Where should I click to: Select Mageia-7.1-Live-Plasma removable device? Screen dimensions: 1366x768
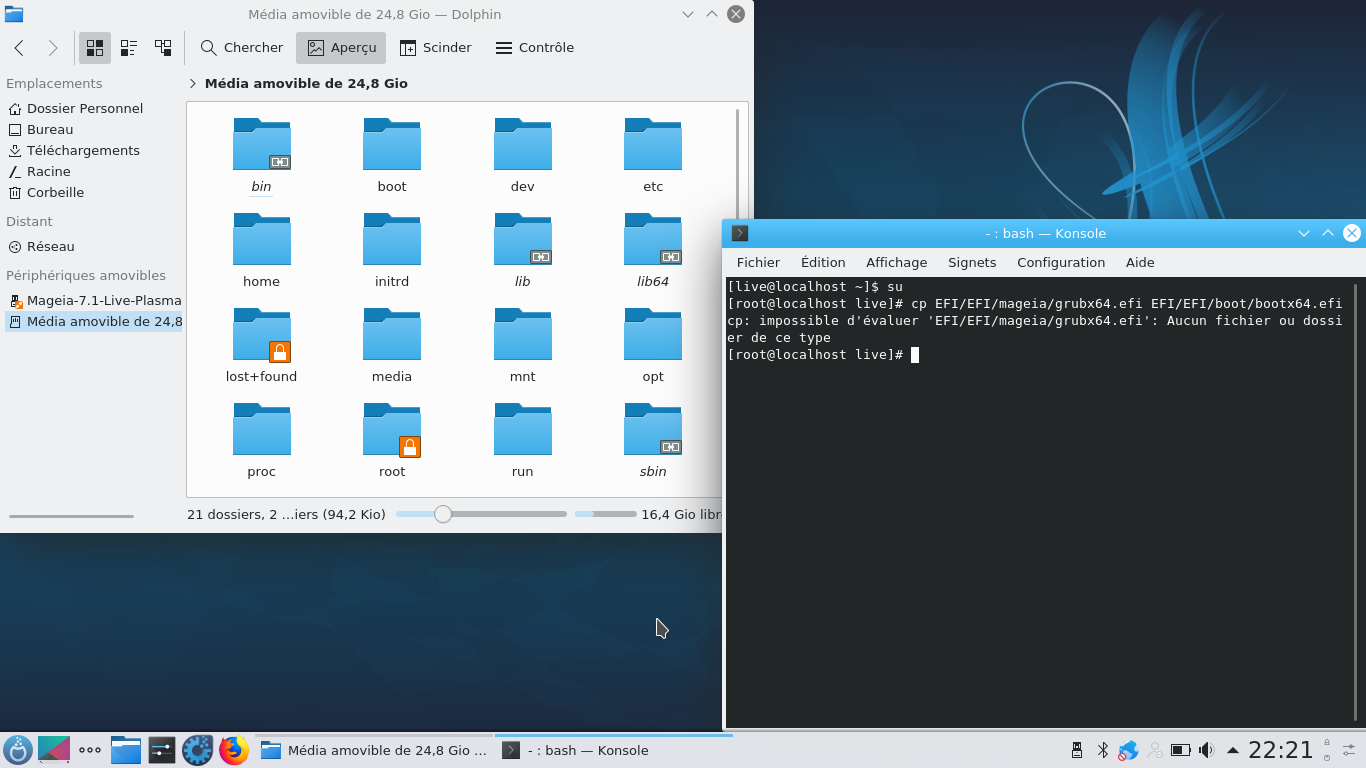click(x=93, y=300)
